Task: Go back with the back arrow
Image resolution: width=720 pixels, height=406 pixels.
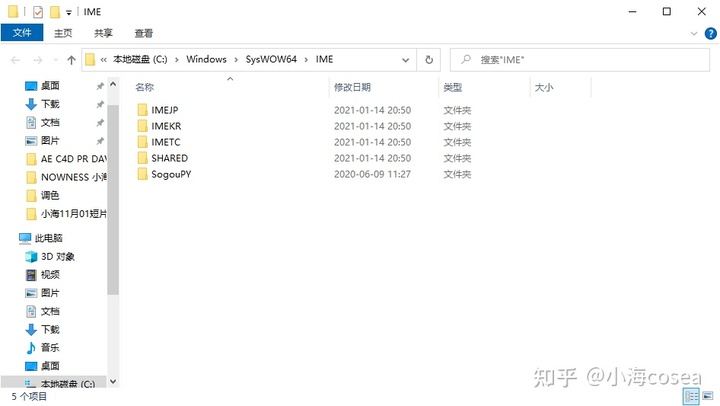Action: pyautogui.click(x=16, y=60)
